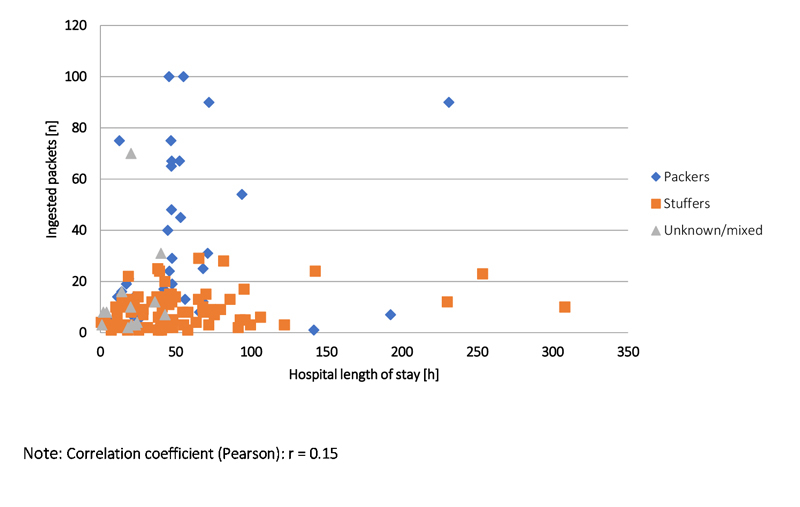This screenshot has height=507, width=800.
Task: Click the gray triangle at 70 packets
Action: point(131,153)
